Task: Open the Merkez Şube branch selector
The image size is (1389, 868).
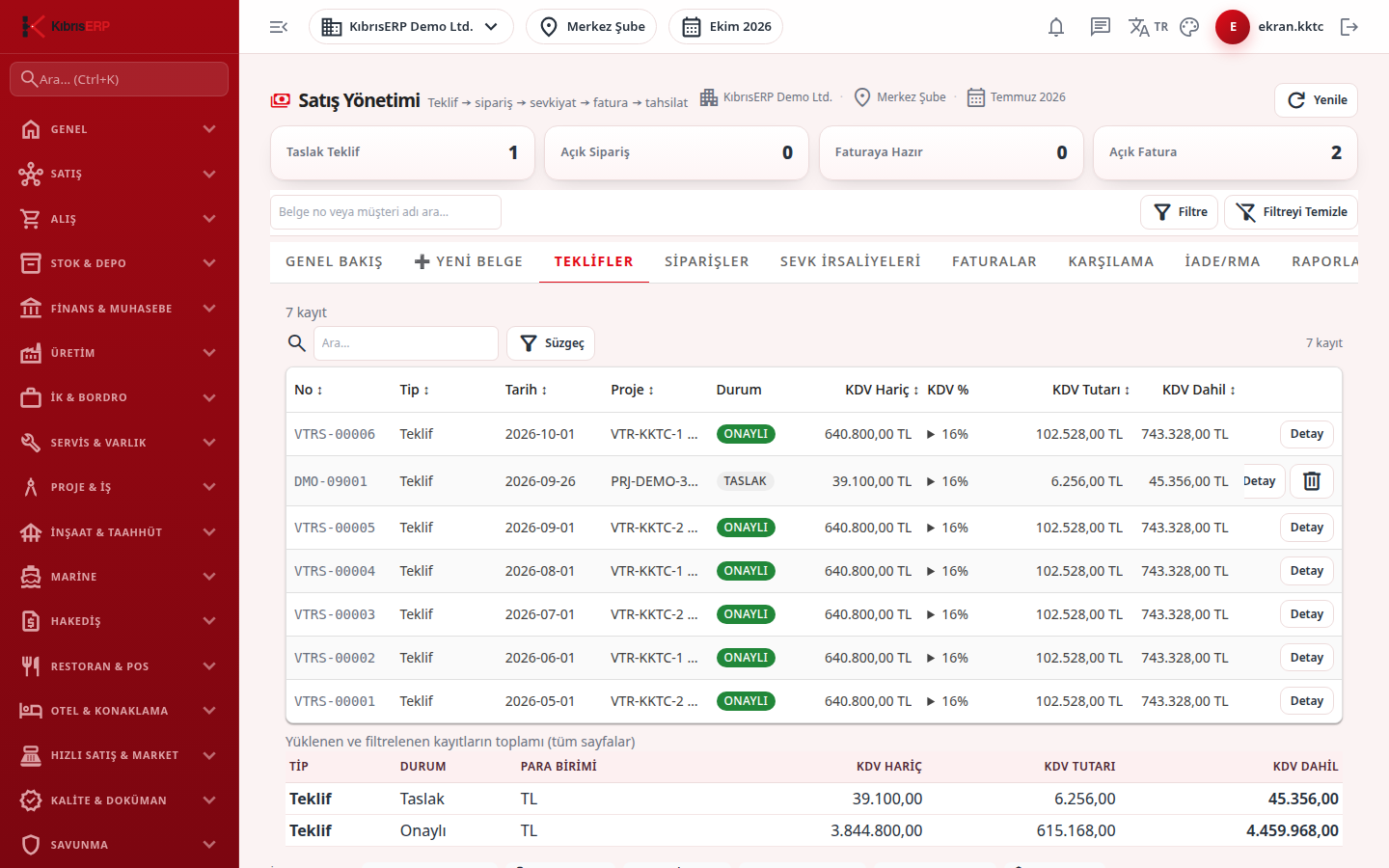Action: pyautogui.click(x=591, y=27)
